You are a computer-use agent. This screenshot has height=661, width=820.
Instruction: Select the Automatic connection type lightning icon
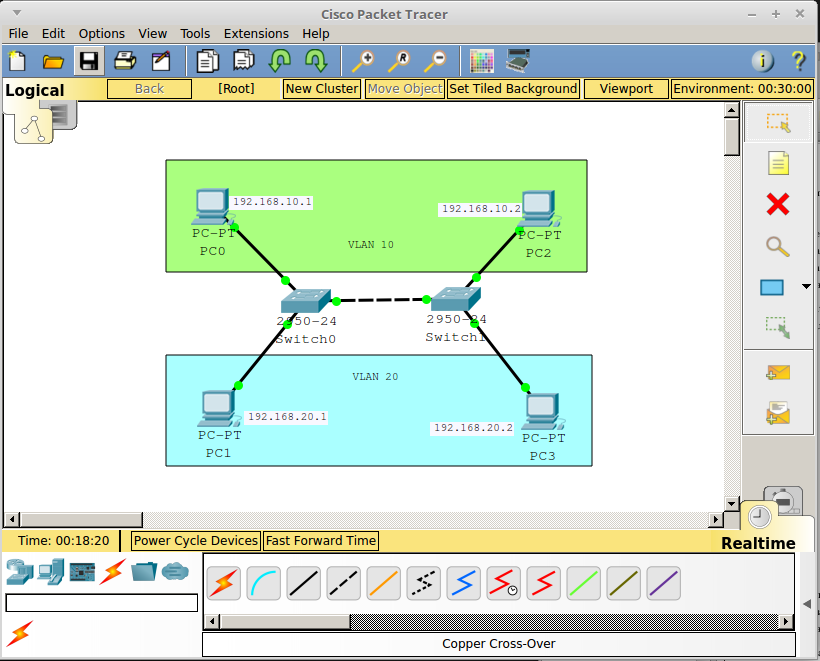[x=223, y=583]
